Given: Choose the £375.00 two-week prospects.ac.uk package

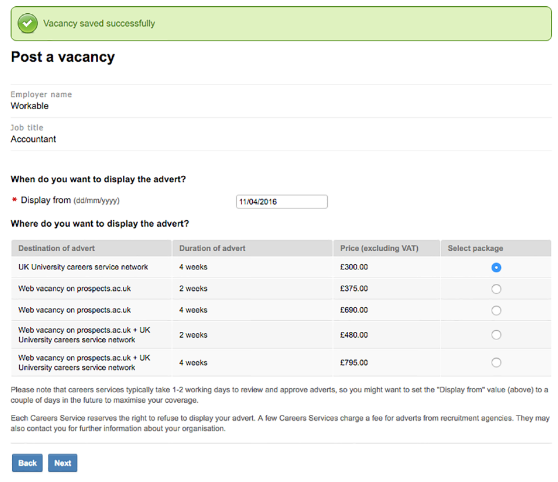Looking at the screenshot, I should pyautogui.click(x=496, y=289).
